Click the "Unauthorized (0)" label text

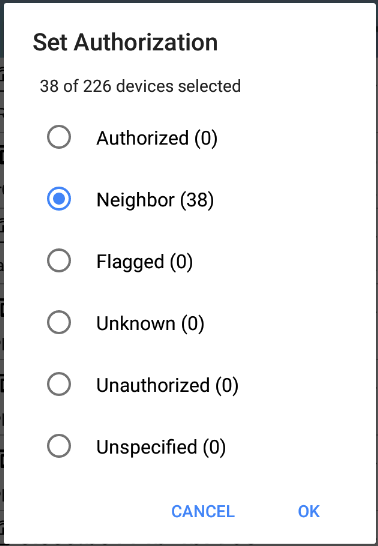pyautogui.click(x=167, y=385)
